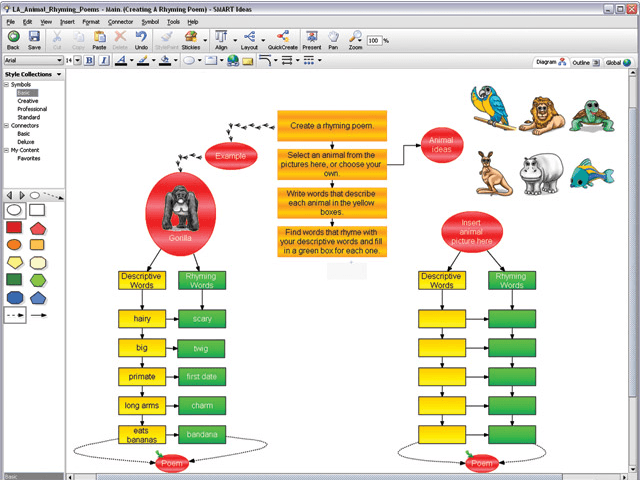The image size is (641, 480).
Task: Click the Back navigation icon
Action: point(13,39)
